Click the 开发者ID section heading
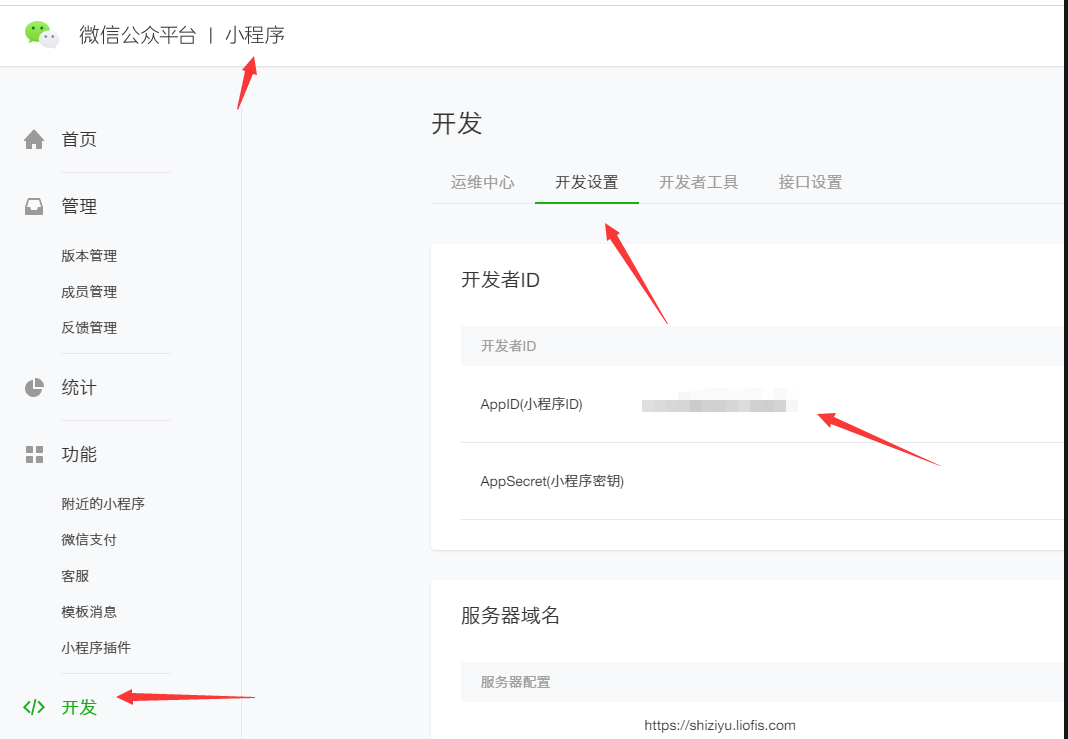Viewport: 1068px width, 739px height. pos(501,280)
